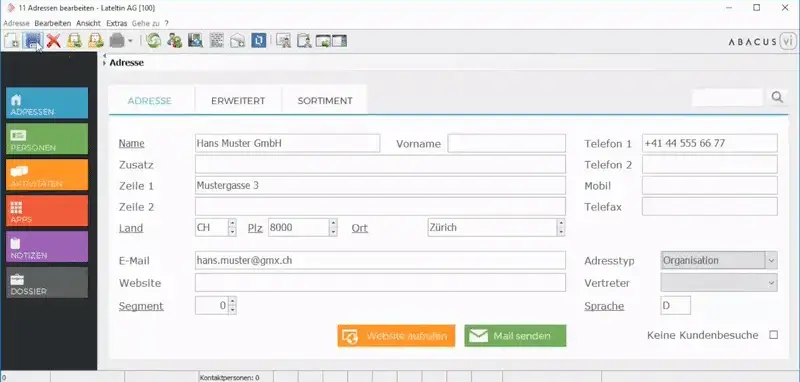800x382 pixels.
Task: Click the Website aufrufen button
Action: tap(396, 336)
